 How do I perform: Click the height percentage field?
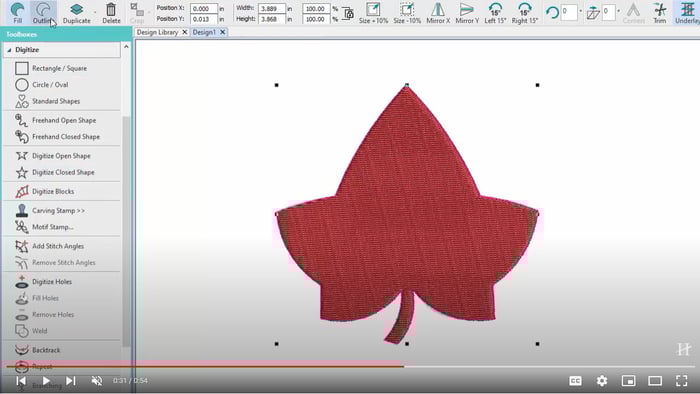coord(316,19)
